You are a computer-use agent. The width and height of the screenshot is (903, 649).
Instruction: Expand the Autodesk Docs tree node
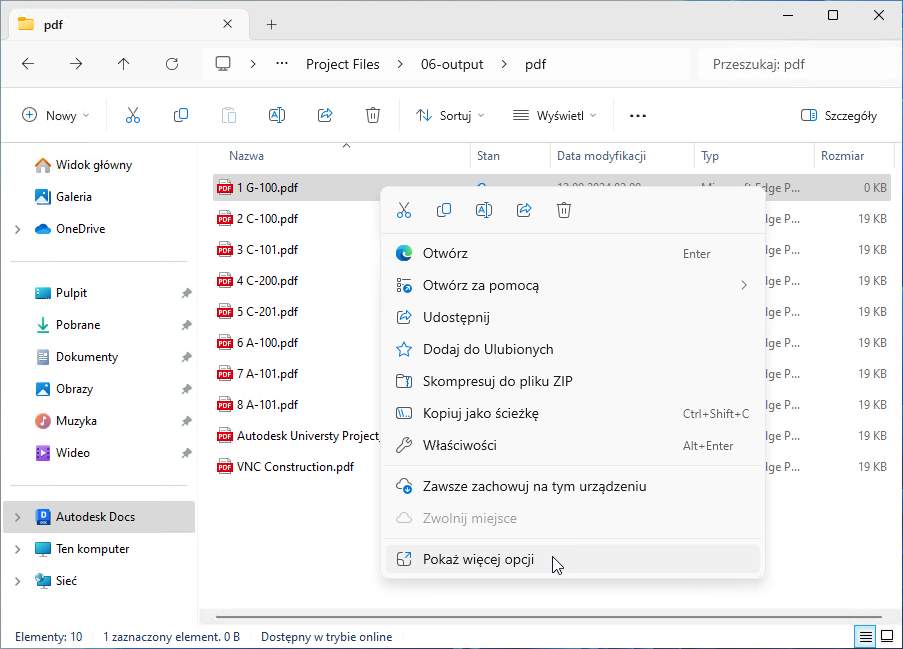click(17, 517)
